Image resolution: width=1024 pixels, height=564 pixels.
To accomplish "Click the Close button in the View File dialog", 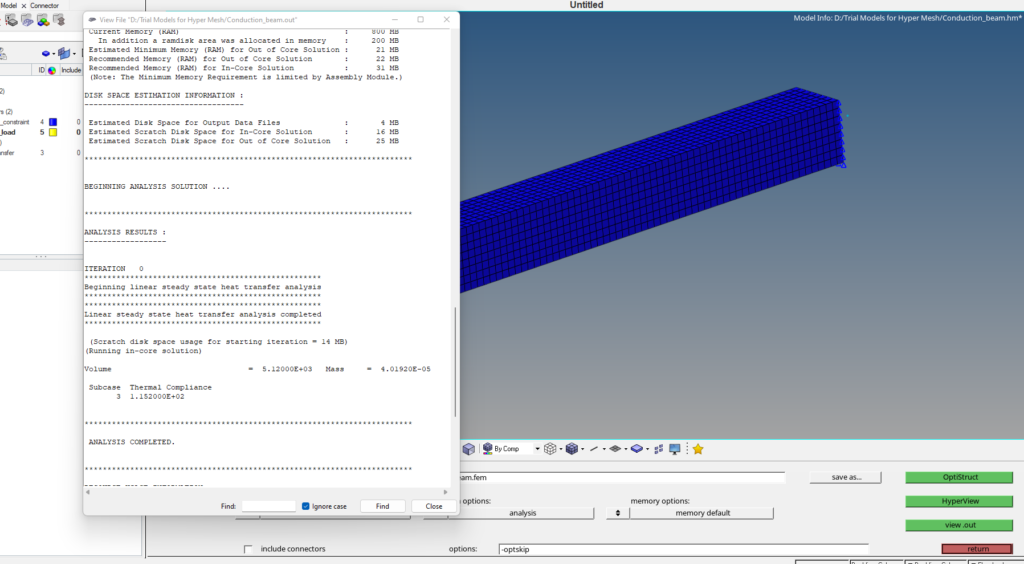I will (x=434, y=506).
